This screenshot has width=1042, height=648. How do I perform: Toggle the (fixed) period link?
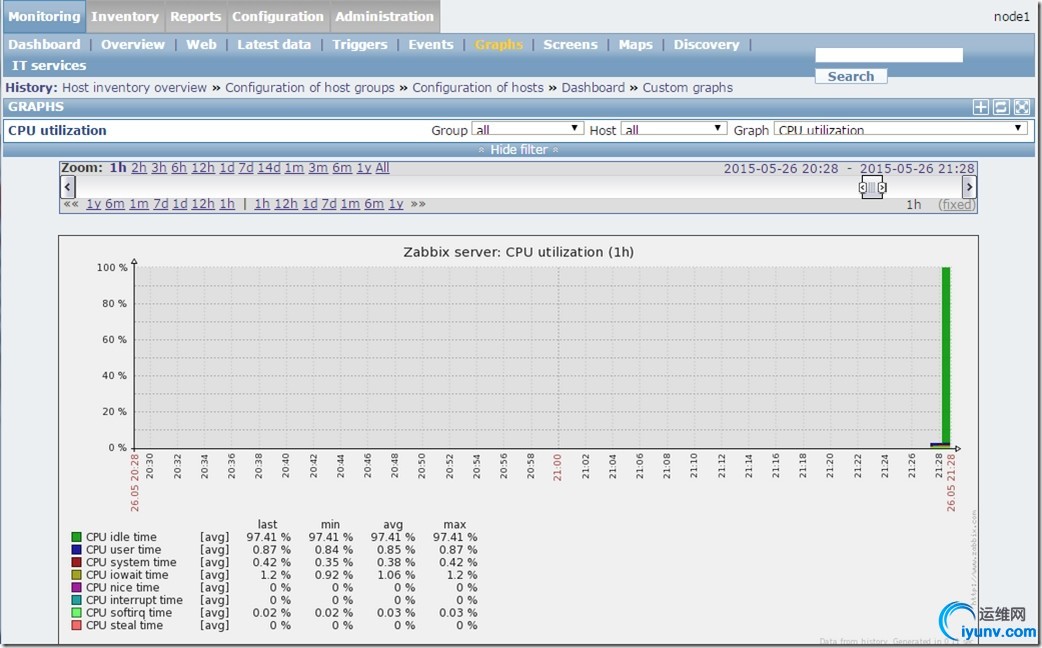(956, 205)
